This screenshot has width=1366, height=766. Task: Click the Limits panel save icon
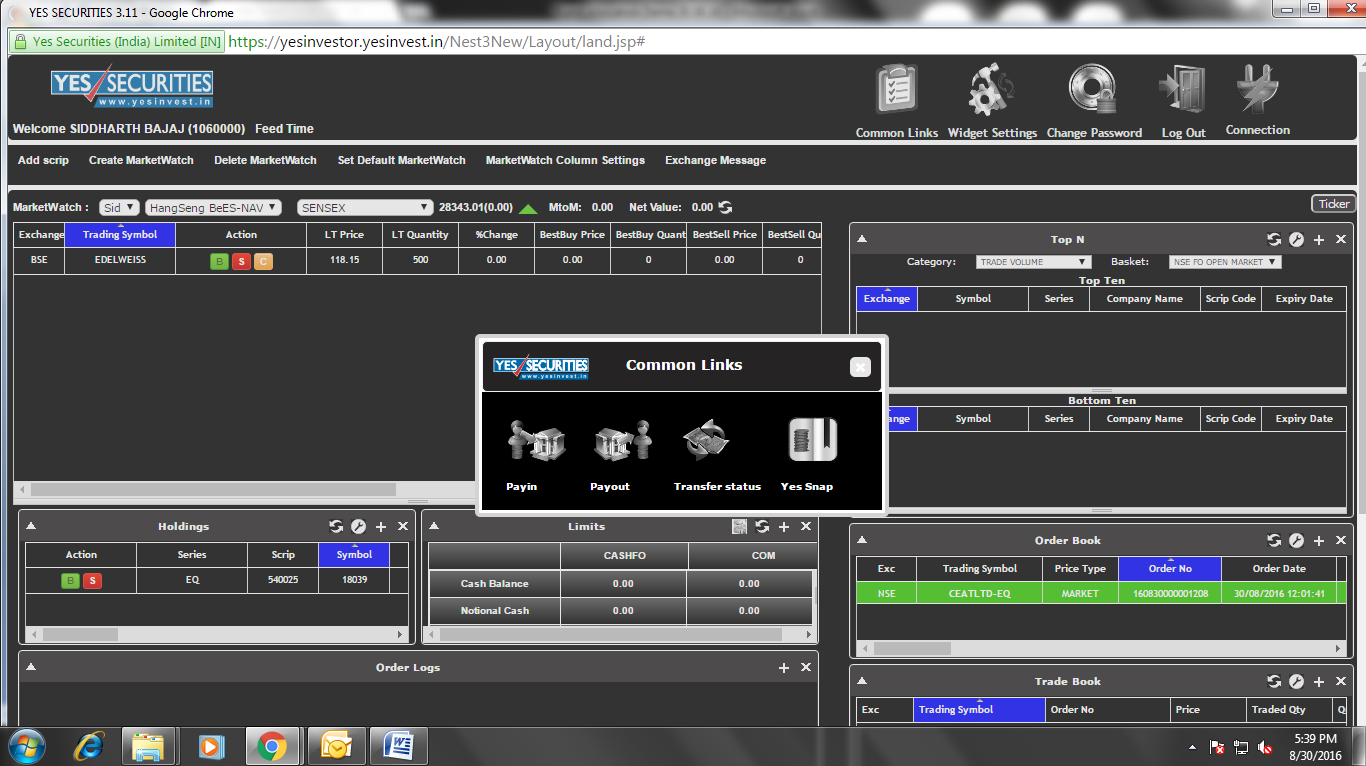pyautogui.click(x=740, y=527)
